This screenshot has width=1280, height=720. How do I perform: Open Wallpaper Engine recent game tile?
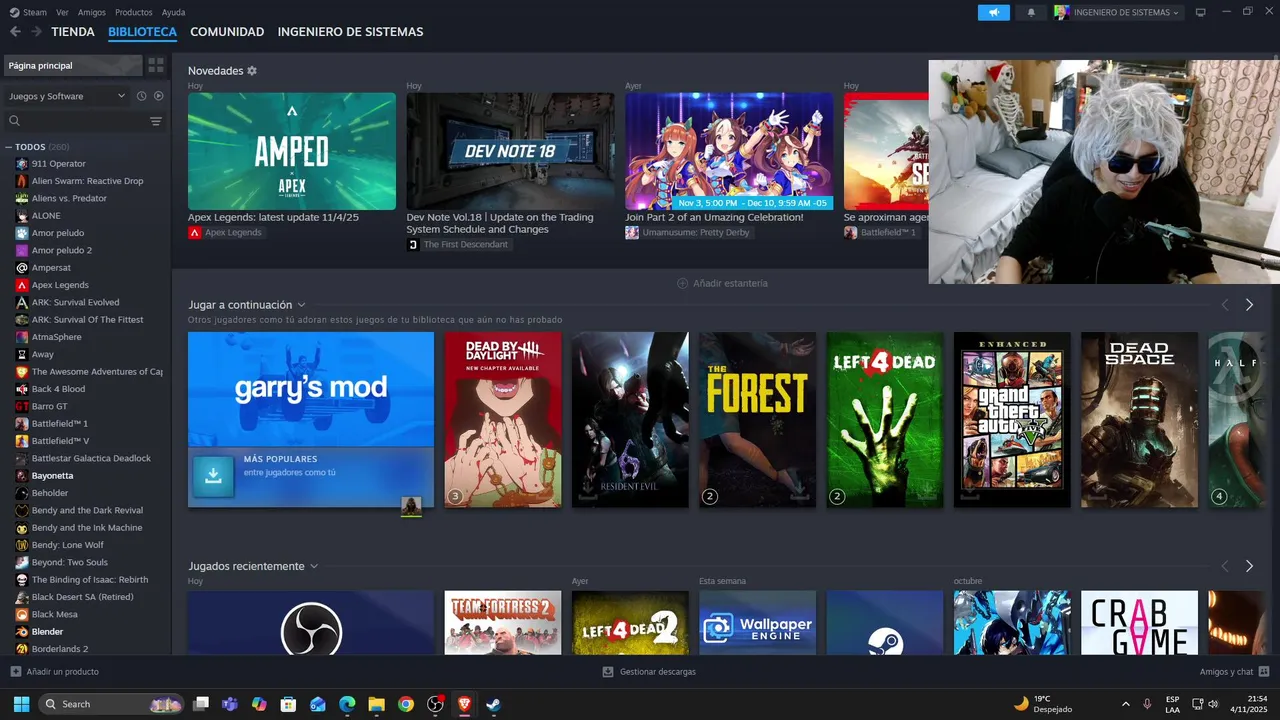(757, 622)
